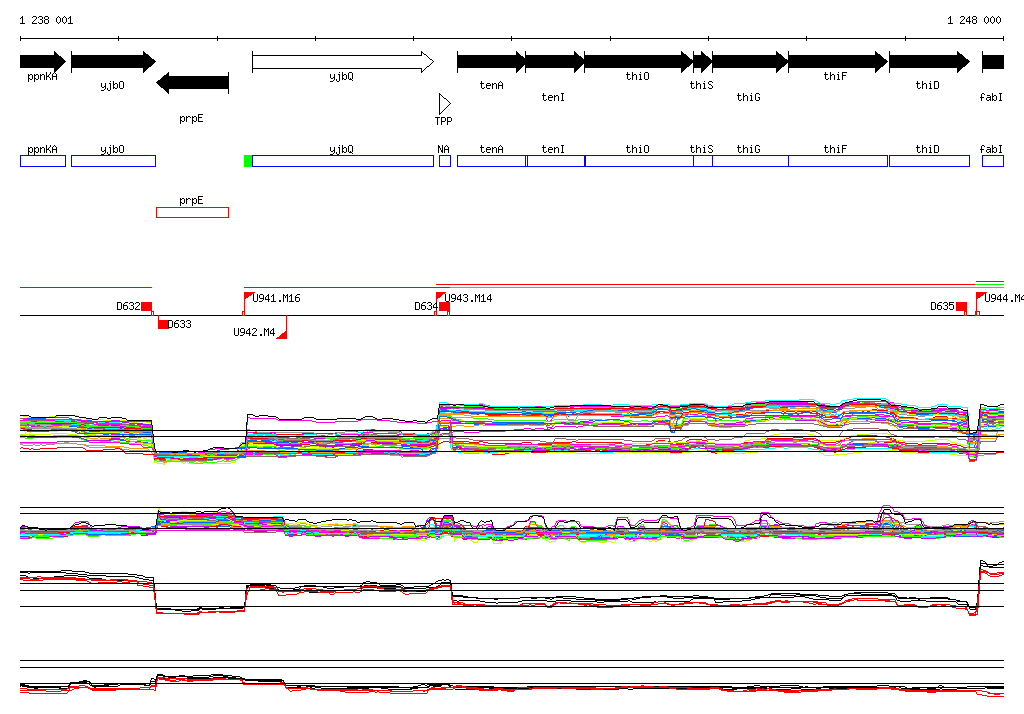Select the U942.M4 upshift flag
Image resolution: width=1024 pixels, height=714 pixels.
(x=282, y=333)
